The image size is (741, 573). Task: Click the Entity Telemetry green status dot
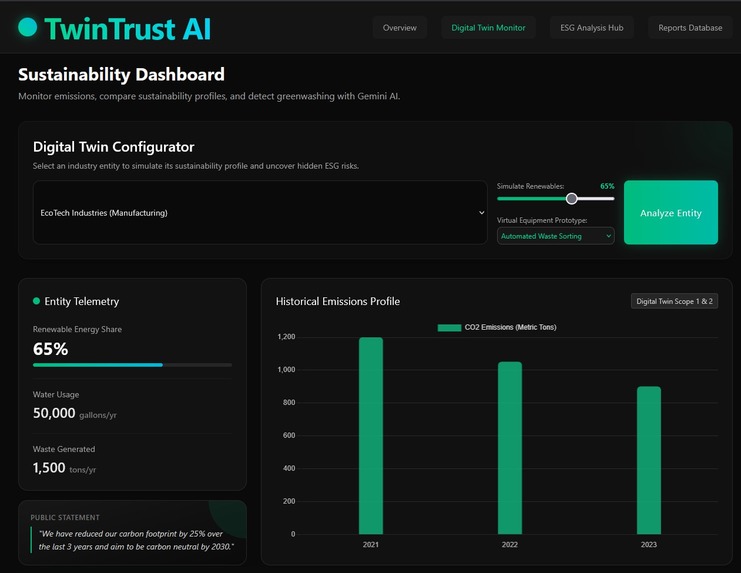point(36,301)
